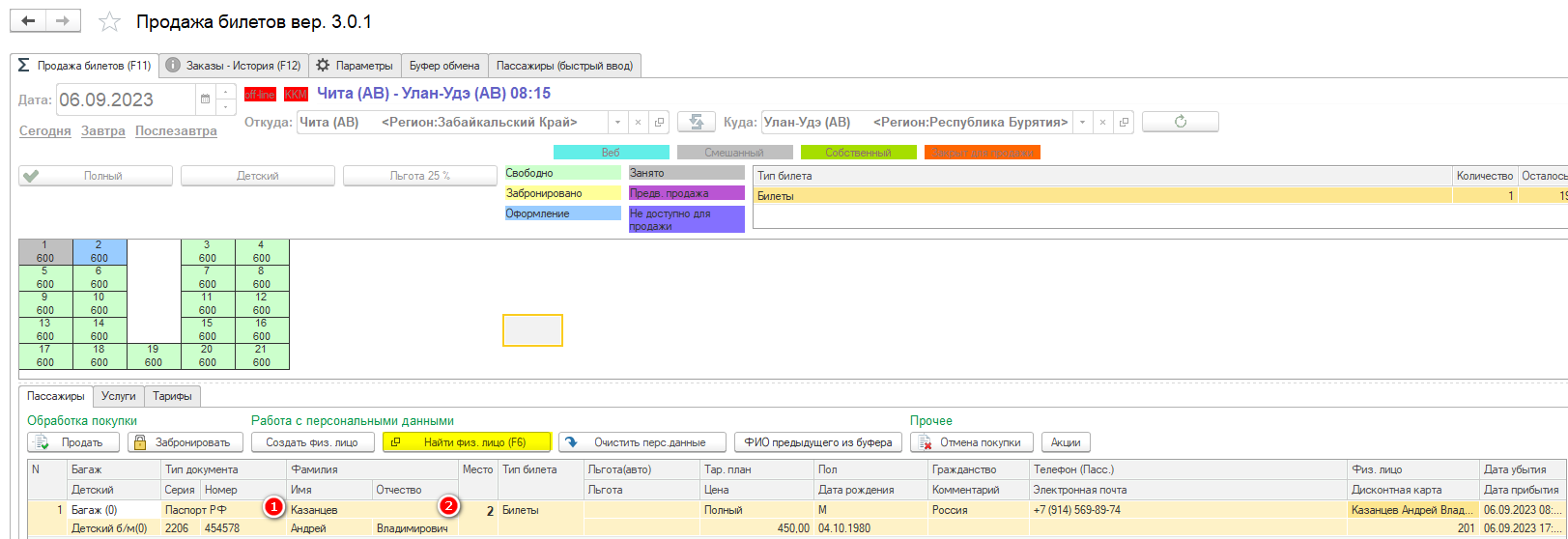Toggle the Льгота 25 % fare

[x=420, y=176]
